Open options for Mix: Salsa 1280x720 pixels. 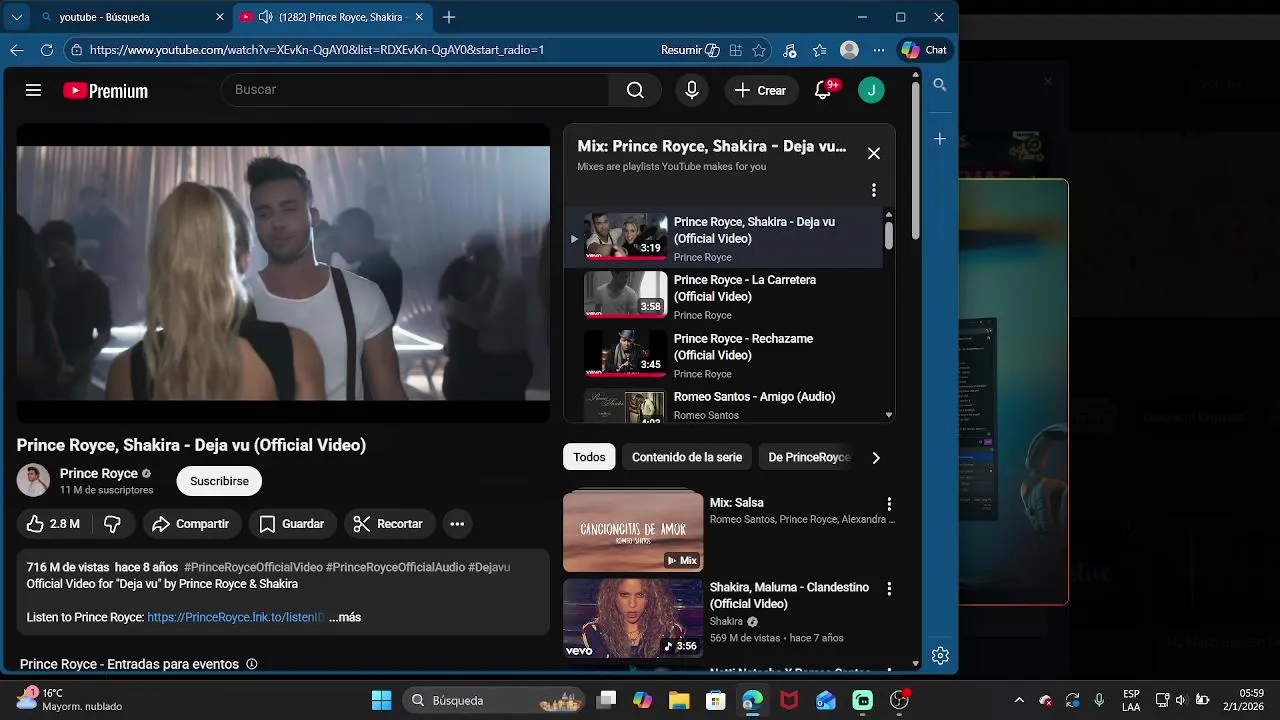889,504
